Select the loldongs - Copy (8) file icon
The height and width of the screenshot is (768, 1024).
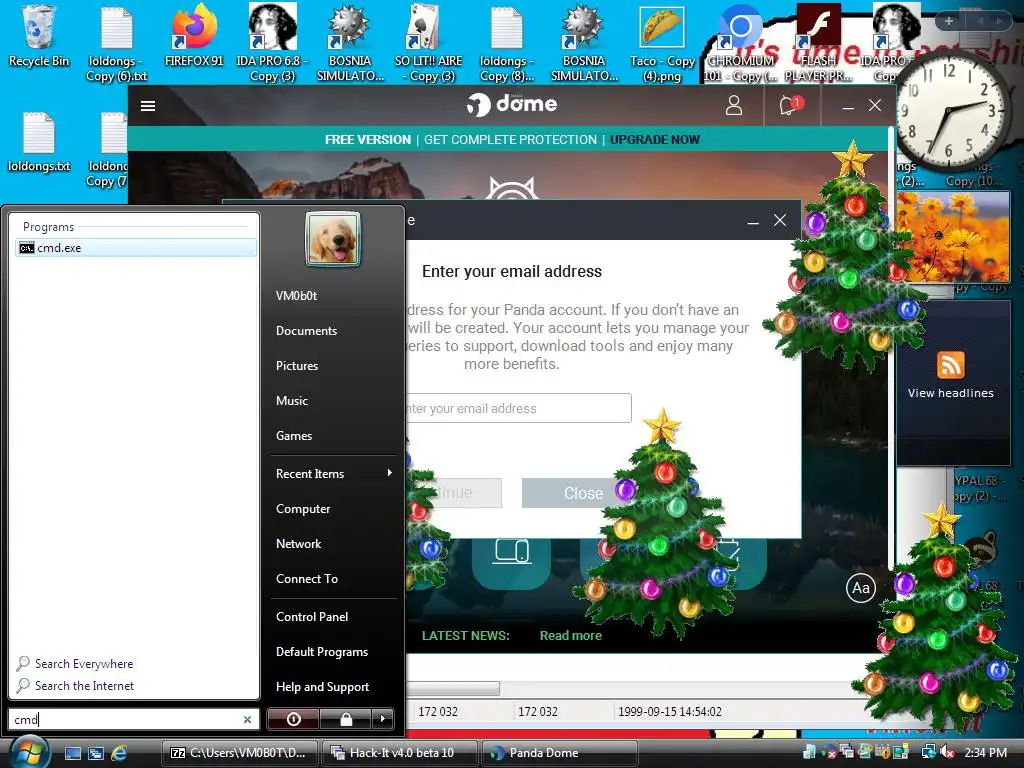[x=506, y=43]
